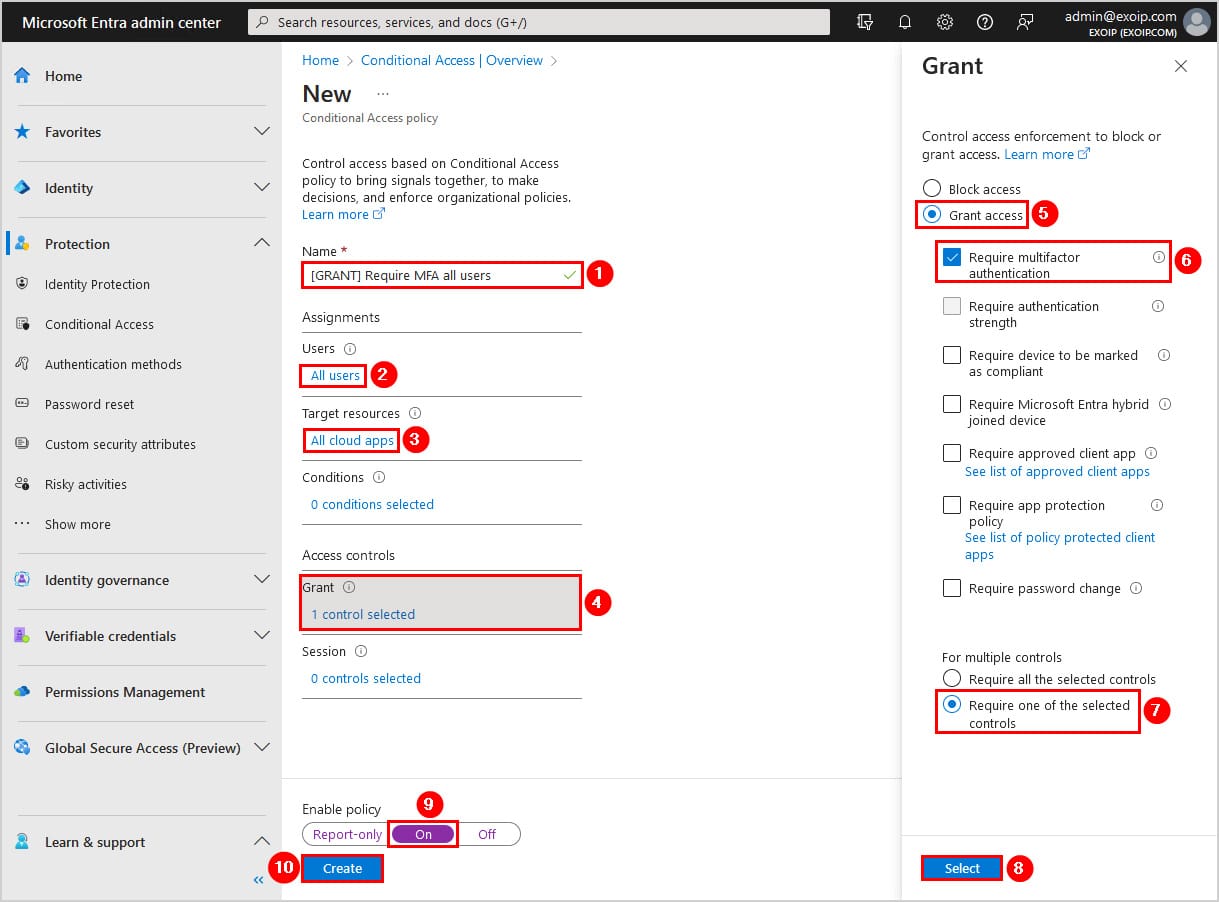The height and width of the screenshot is (902, 1219).
Task: Go to Home breadcrumb link
Action: [320, 60]
